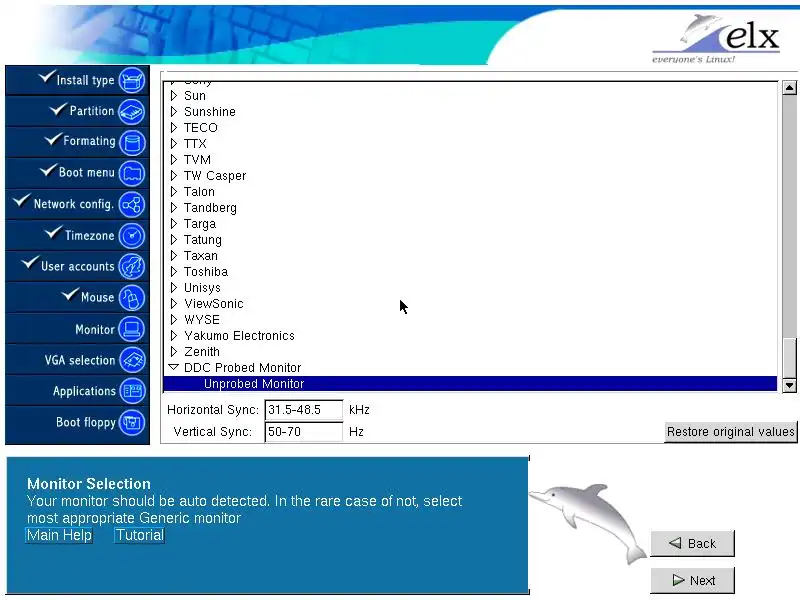Image resolution: width=800 pixels, height=600 pixels.
Task: Expand the WYSE tree node
Action: point(174,319)
